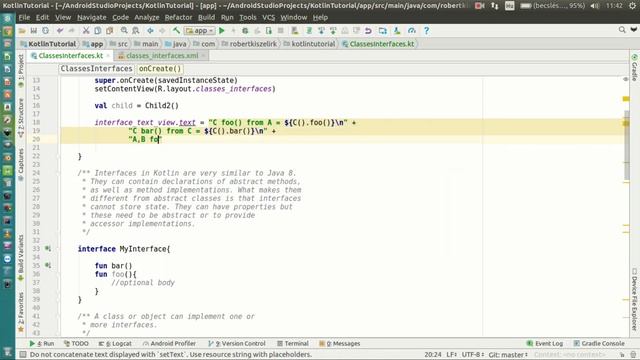This screenshot has width=640, height=360.
Task: Select robertkiszelirk breadcrumb folder
Action: 249,44
